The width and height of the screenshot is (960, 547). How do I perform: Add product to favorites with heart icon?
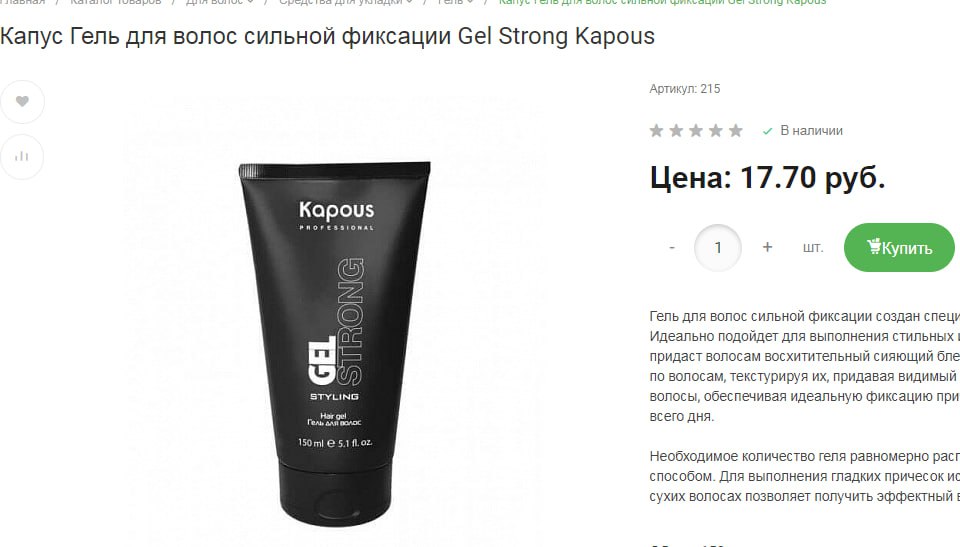pos(22,102)
